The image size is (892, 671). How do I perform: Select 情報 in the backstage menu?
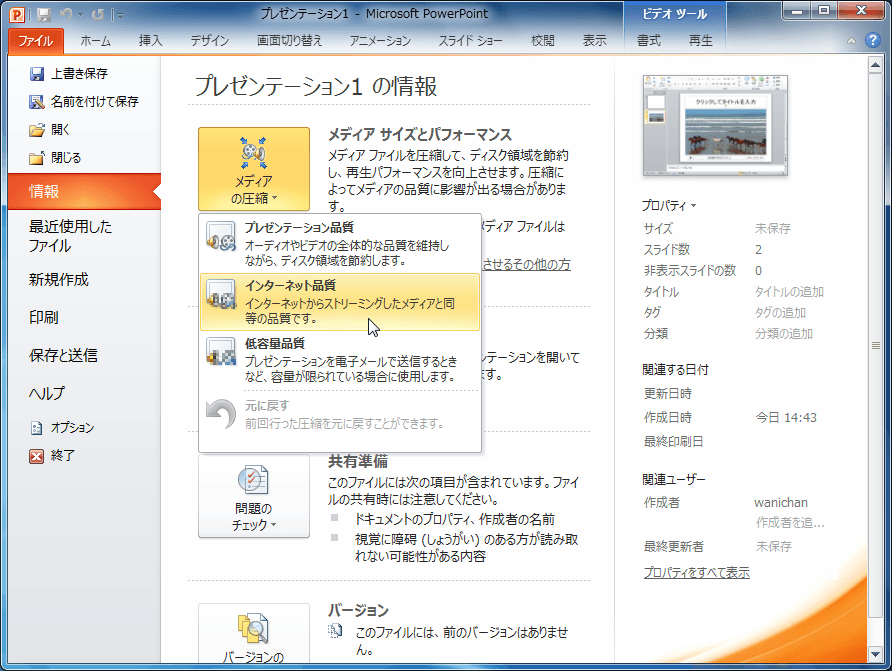click(84, 192)
